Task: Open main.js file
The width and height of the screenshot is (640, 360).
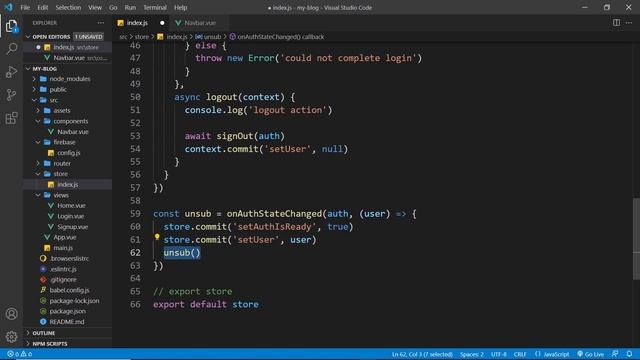Action: [x=67, y=248]
